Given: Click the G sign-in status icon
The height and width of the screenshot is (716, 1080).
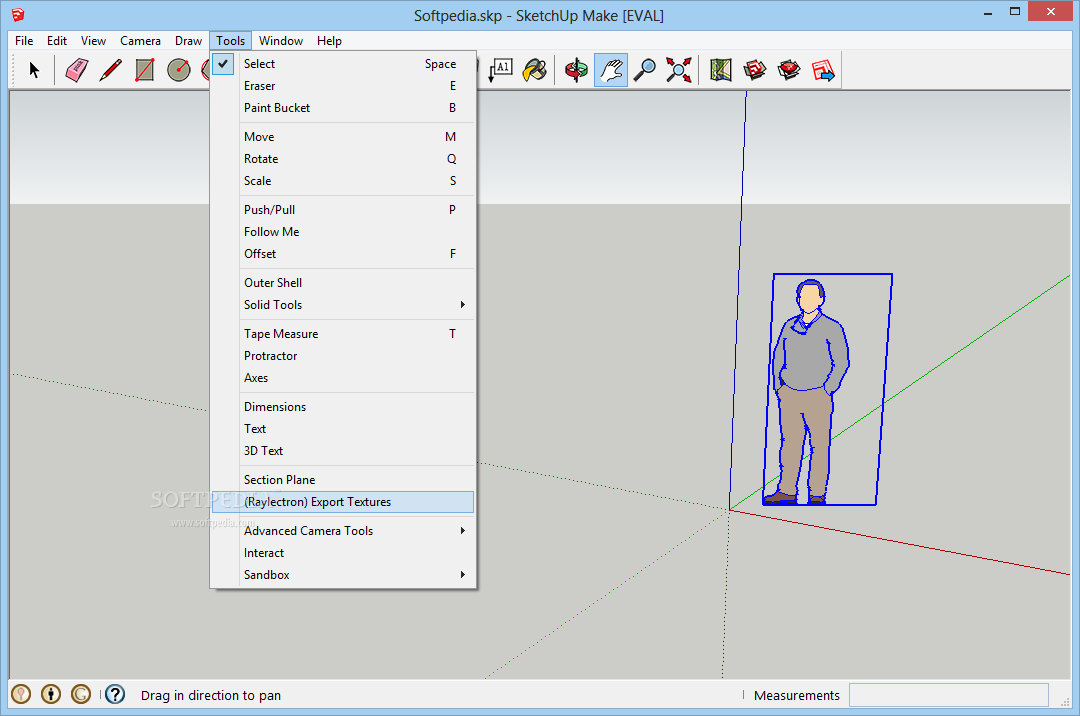Looking at the screenshot, I should pos(81,694).
